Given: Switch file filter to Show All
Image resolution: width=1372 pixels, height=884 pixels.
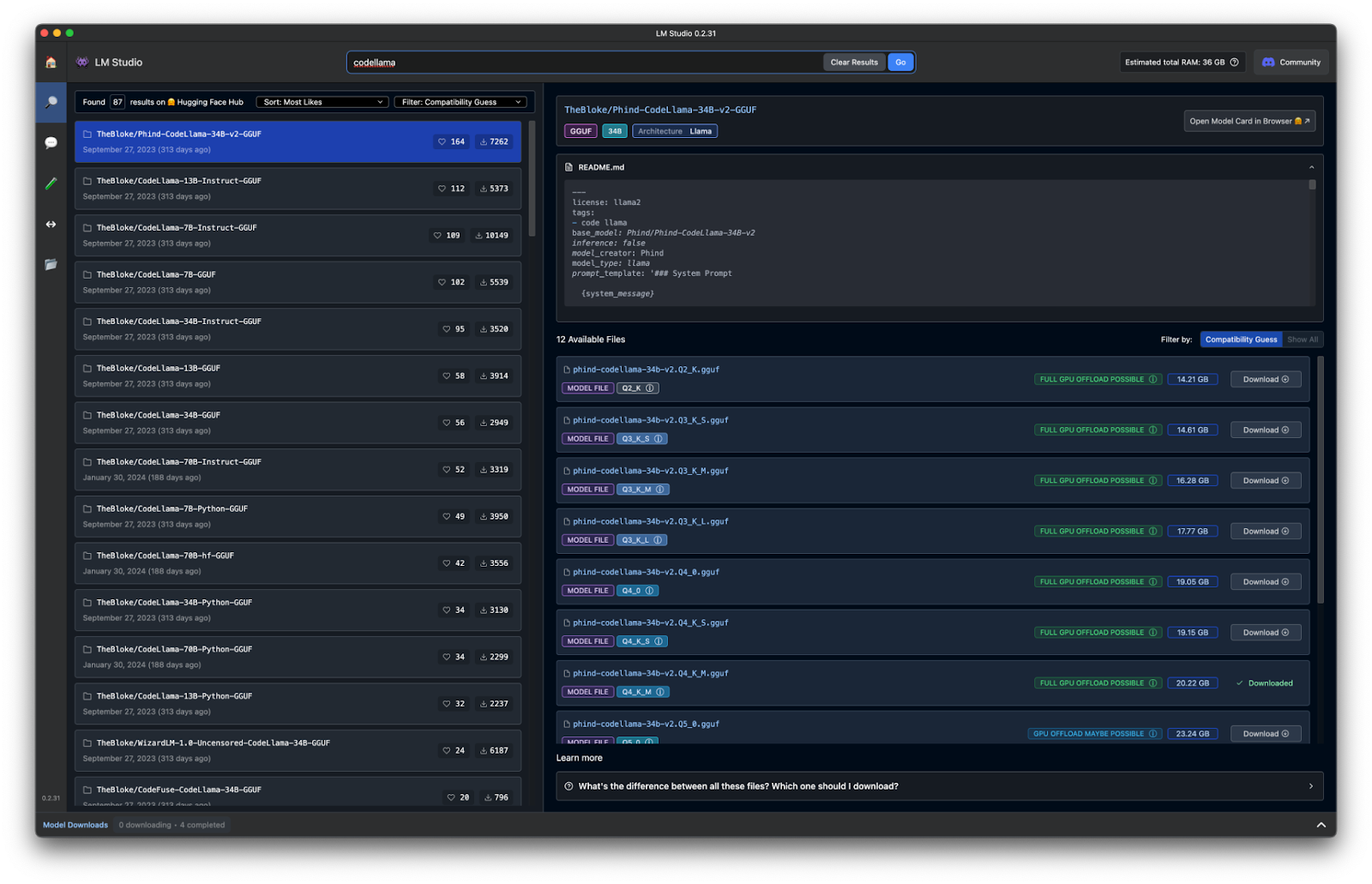Looking at the screenshot, I should [x=1303, y=340].
